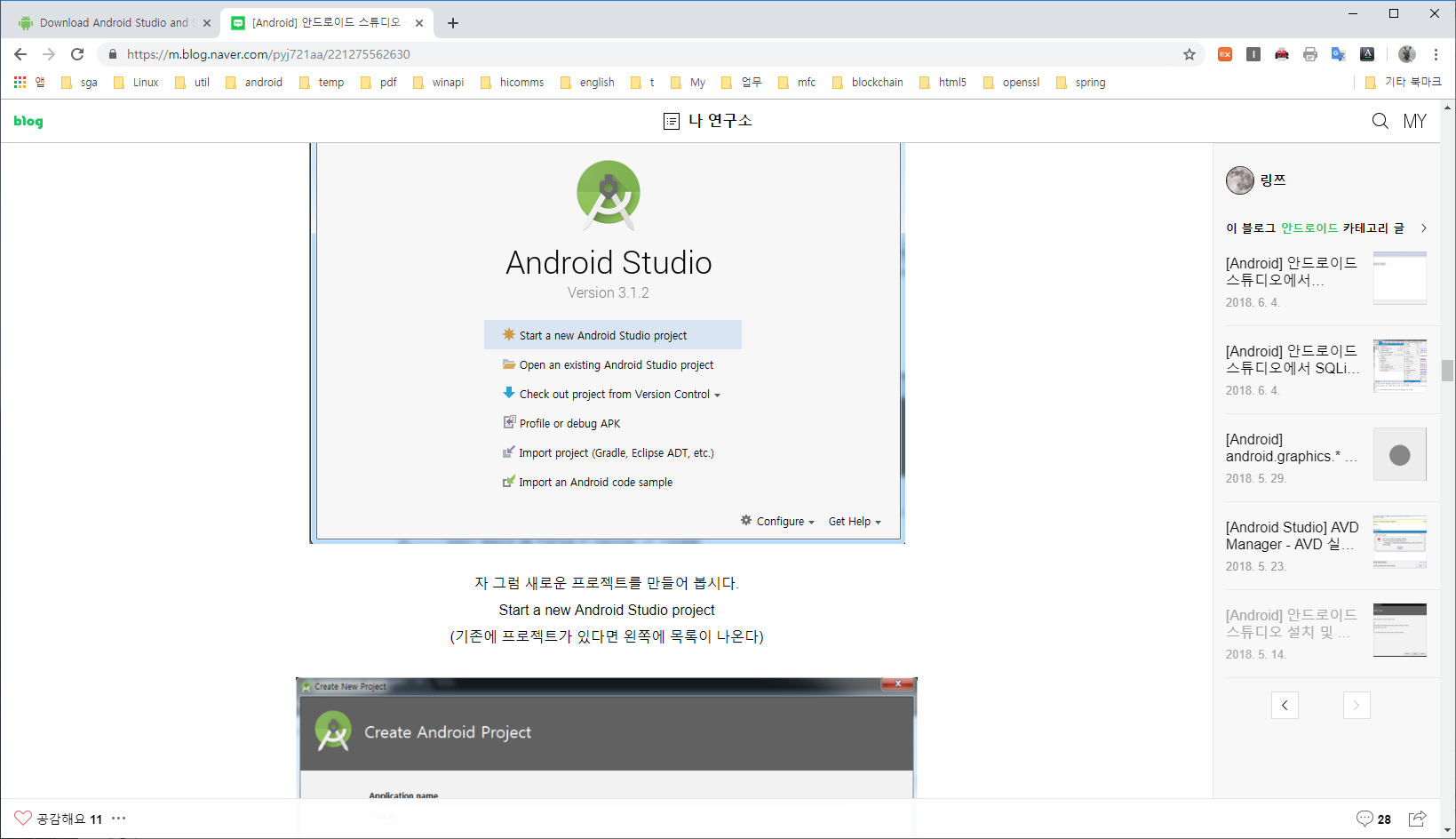This screenshot has width=1456, height=839.
Task: Switch to the Download Android Studio tab
Action: pos(114,23)
